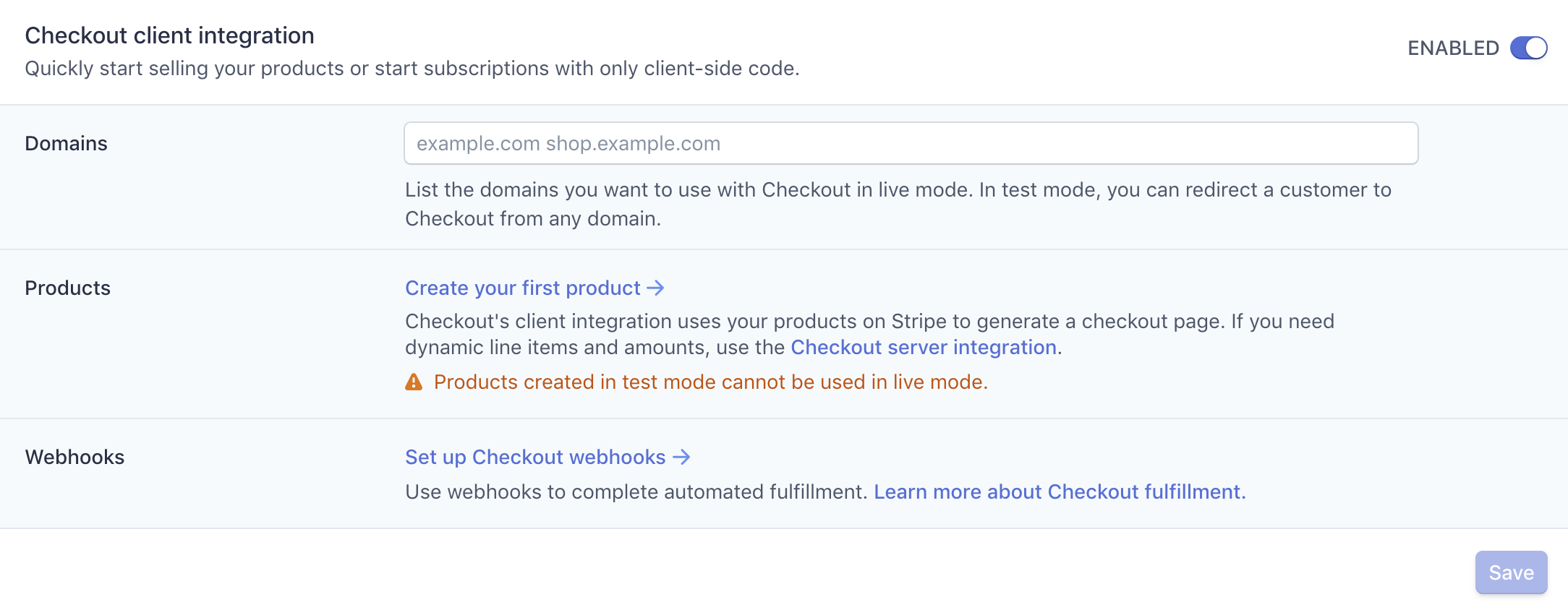Screen dimensions: 1568x610
Task: Open Learn more about Checkout fulfillment
Action: (x=1059, y=491)
